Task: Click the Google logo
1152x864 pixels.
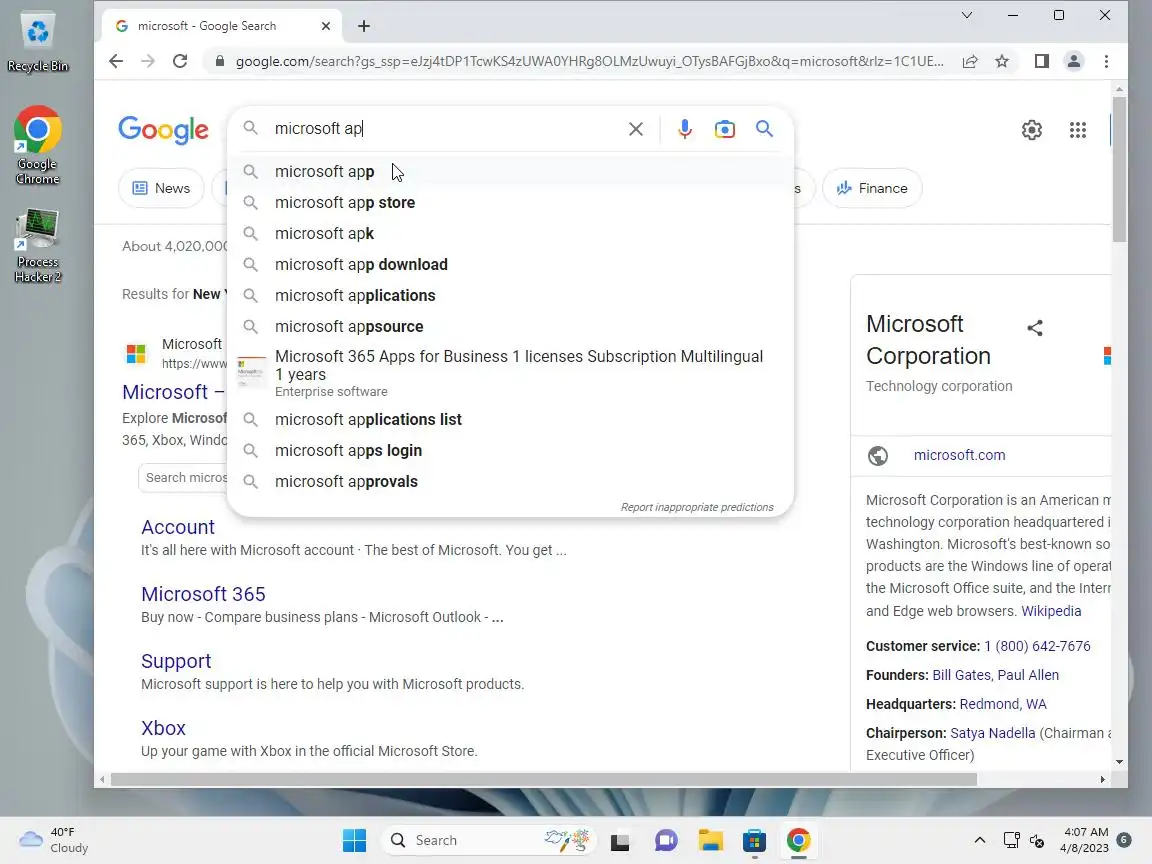Action: [164, 130]
